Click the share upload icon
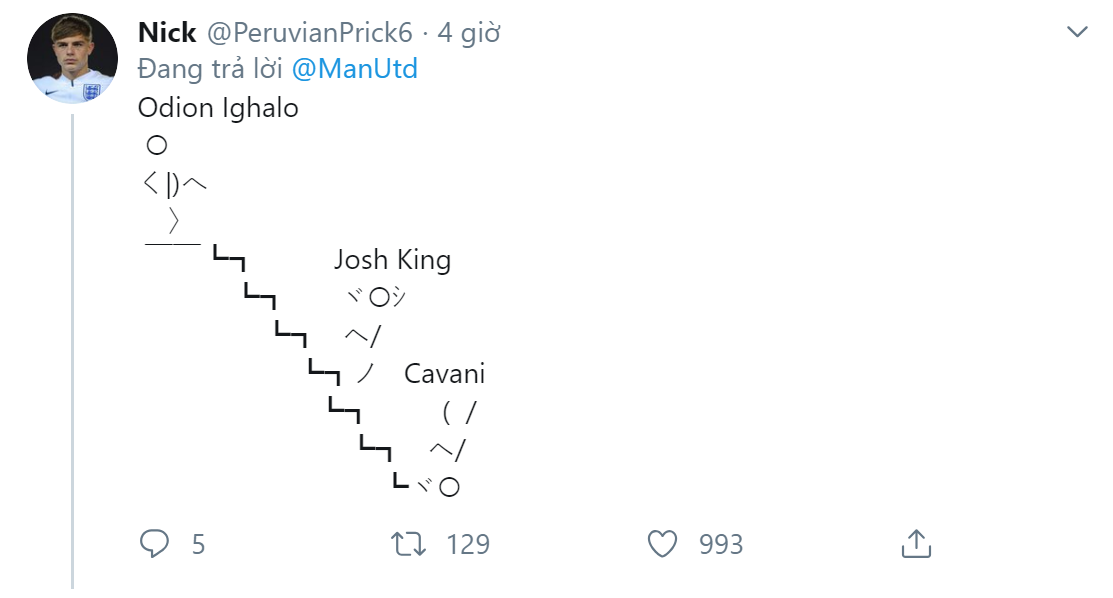Screen dimensions: 1113x598 [916, 543]
